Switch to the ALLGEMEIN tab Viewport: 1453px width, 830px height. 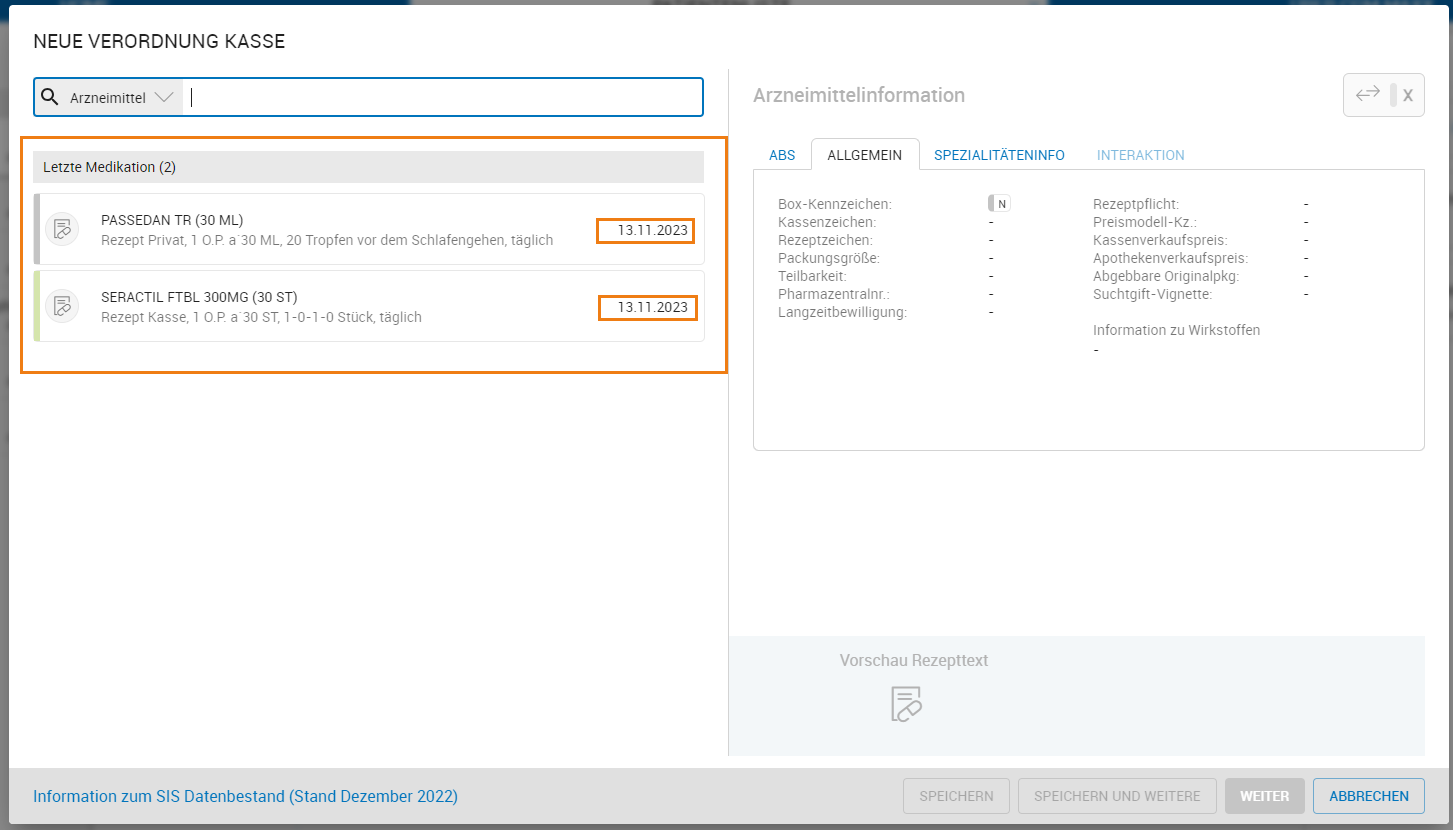point(865,155)
